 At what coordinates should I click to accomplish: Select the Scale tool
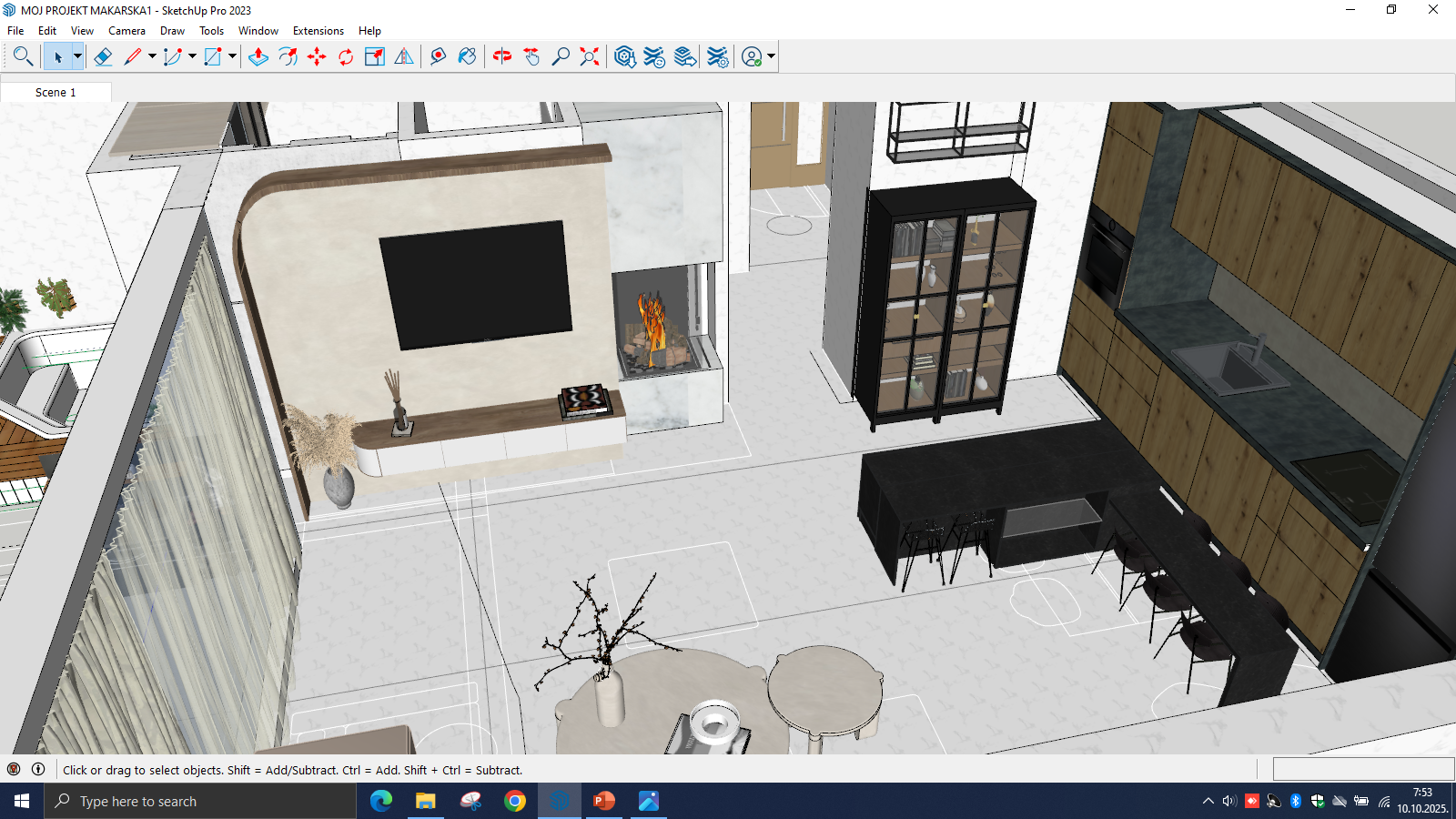(374, 56)
